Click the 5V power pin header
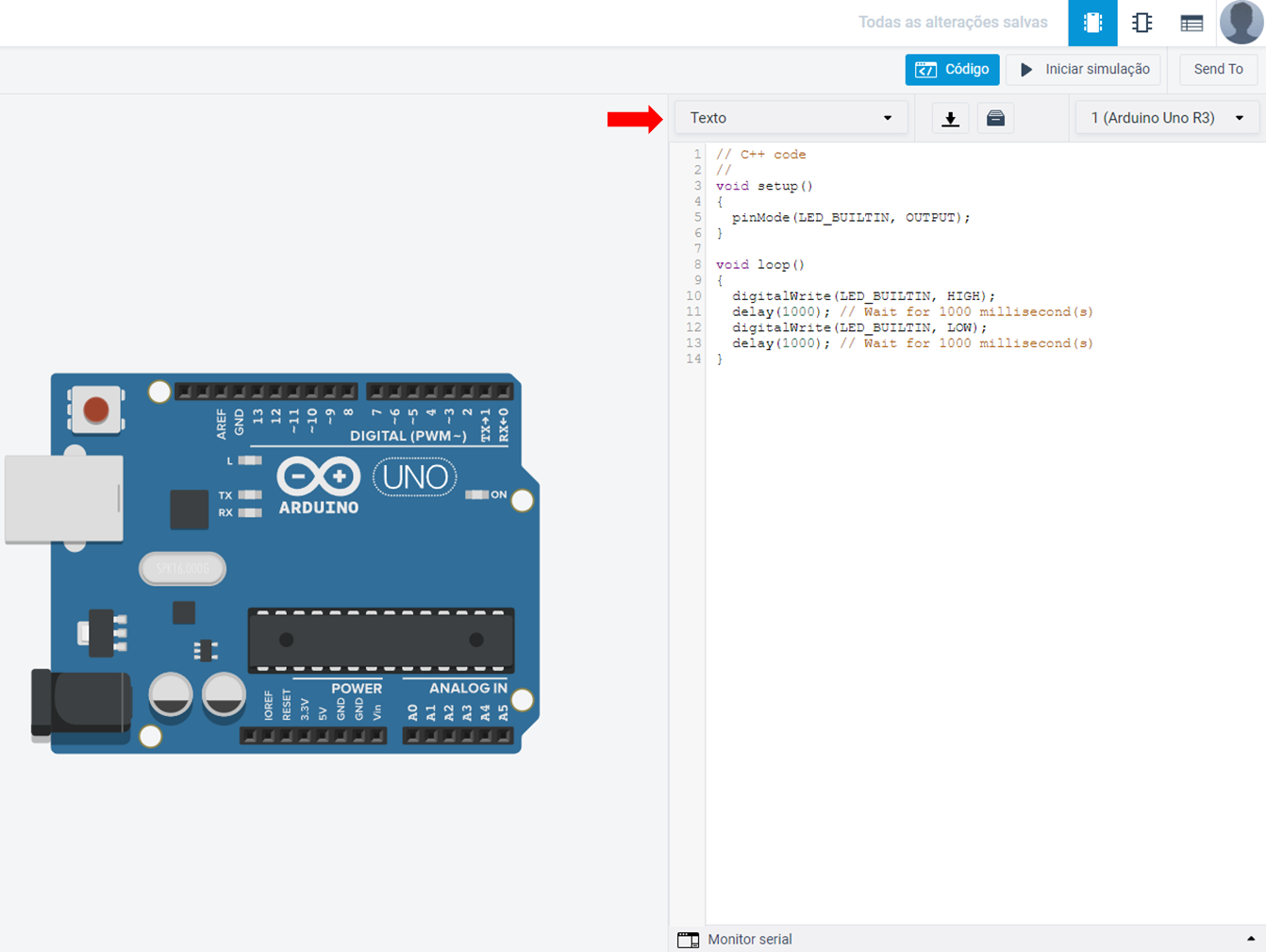The image size is (1266, 952). click(324, 736)
